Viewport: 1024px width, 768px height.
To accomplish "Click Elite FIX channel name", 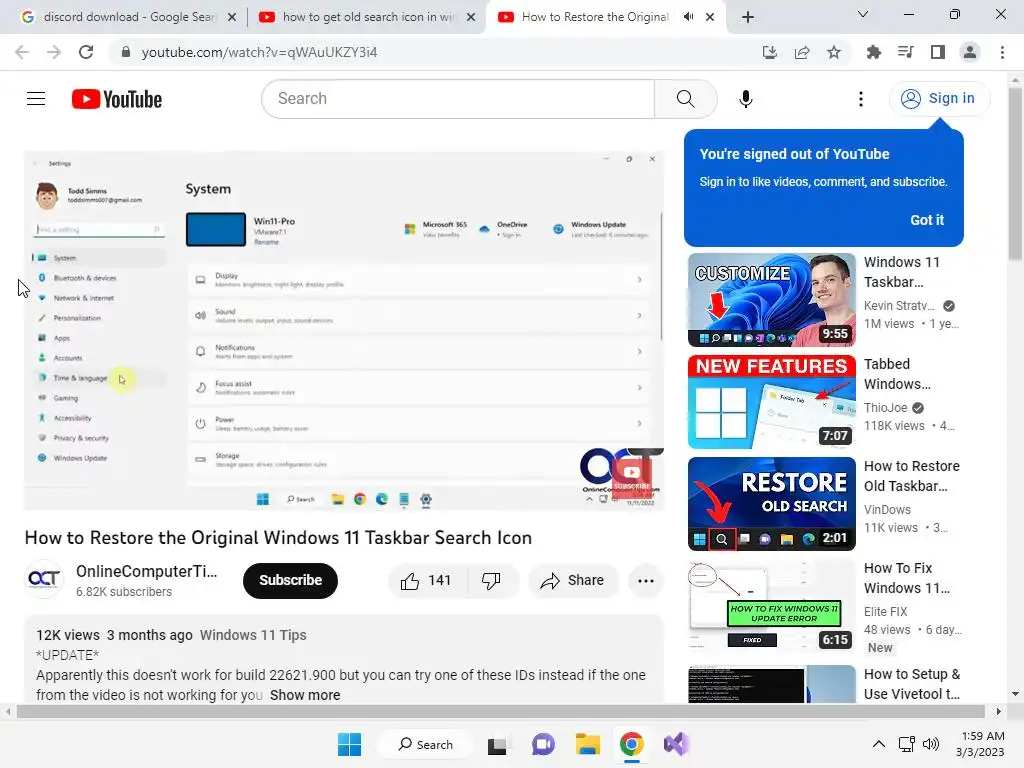I will 885,611.
